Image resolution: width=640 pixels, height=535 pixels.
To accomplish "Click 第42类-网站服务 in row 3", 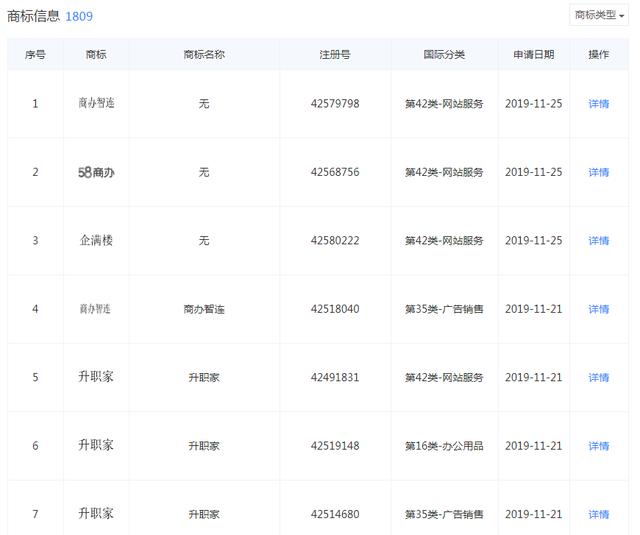I will 444,241.
